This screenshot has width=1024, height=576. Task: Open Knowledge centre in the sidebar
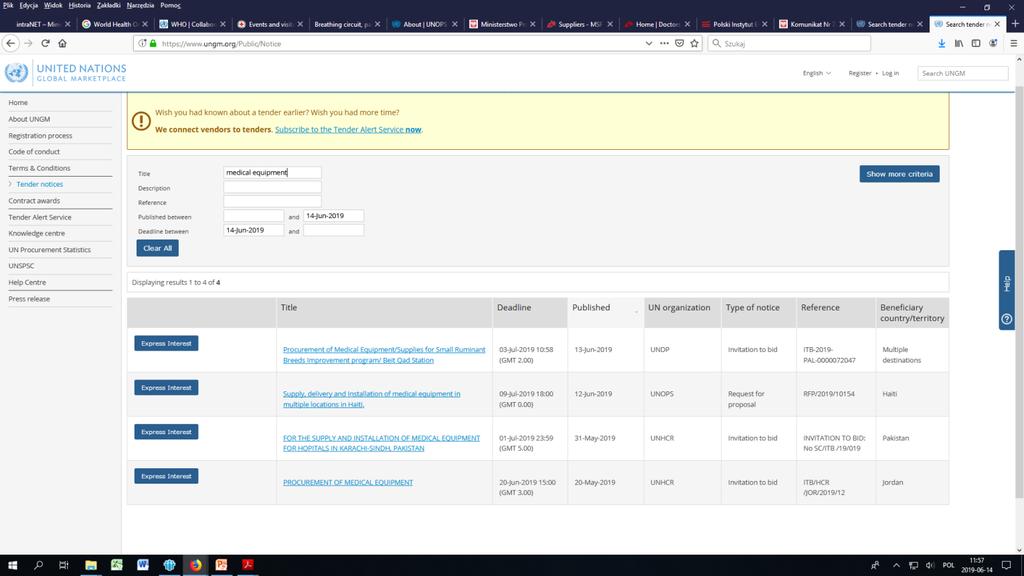click(x=37, y=233)
